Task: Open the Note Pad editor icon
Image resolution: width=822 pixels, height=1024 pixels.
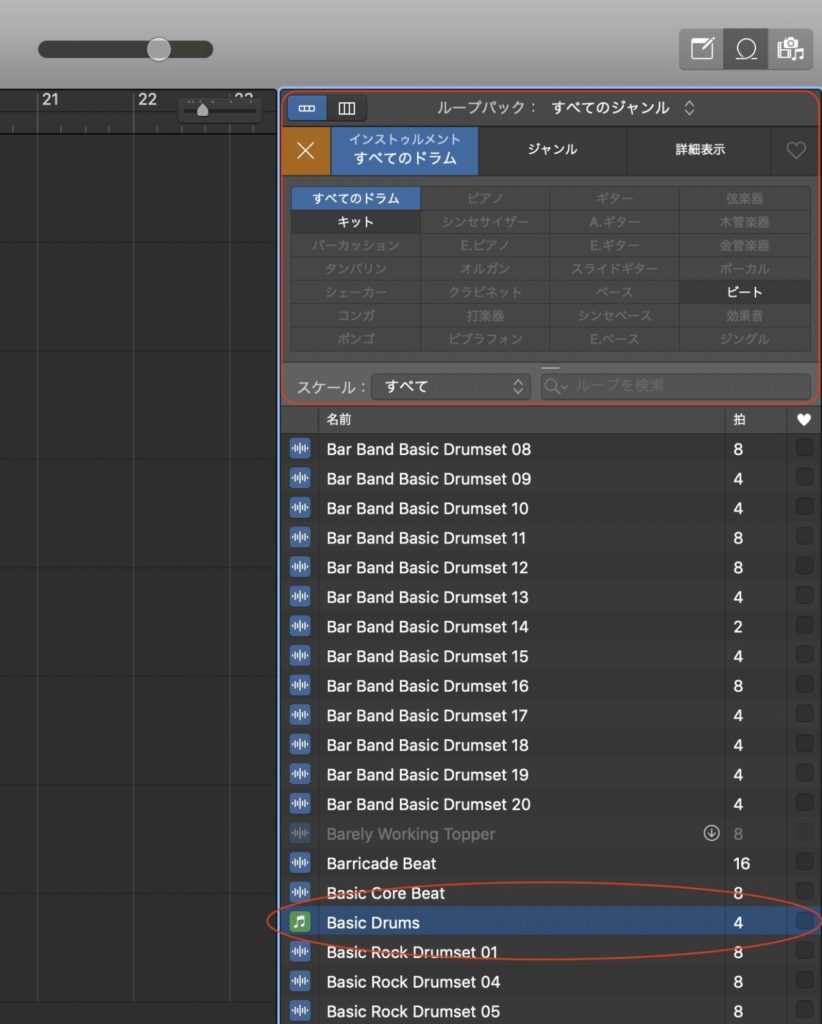Action: point(702,49)
